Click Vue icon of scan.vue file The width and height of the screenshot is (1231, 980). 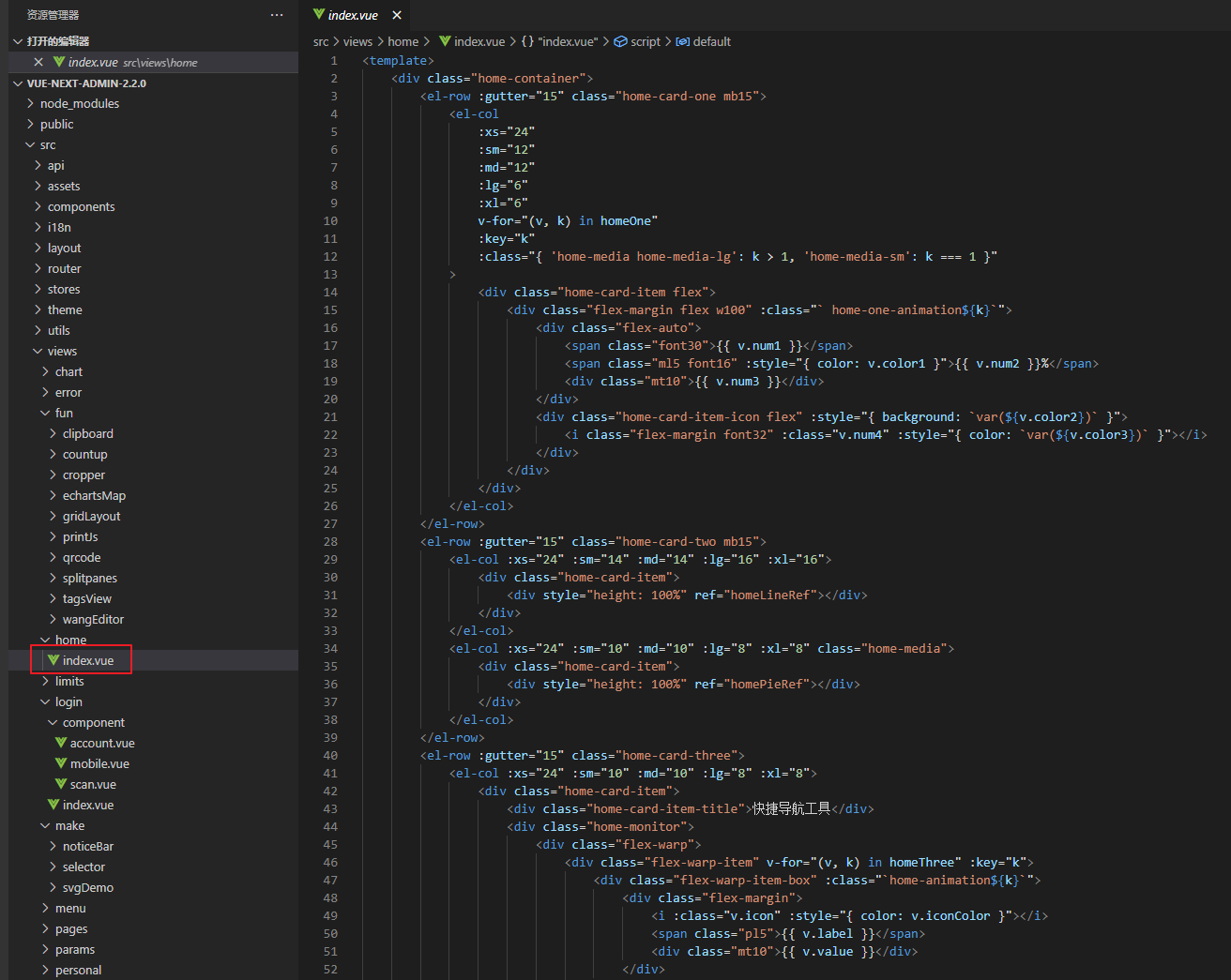[61, 784]
